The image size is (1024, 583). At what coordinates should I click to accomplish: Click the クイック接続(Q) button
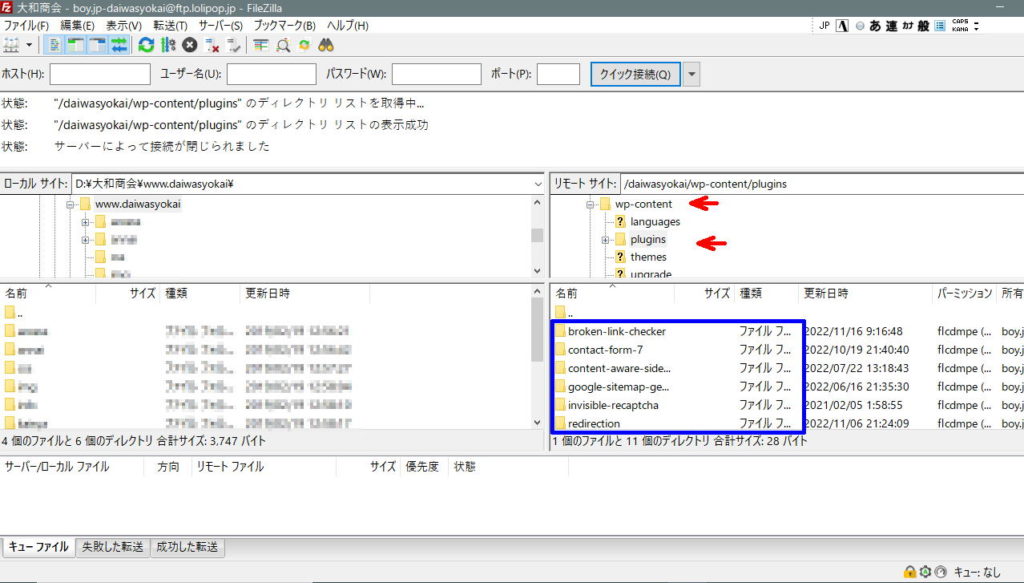click(636, 74)
